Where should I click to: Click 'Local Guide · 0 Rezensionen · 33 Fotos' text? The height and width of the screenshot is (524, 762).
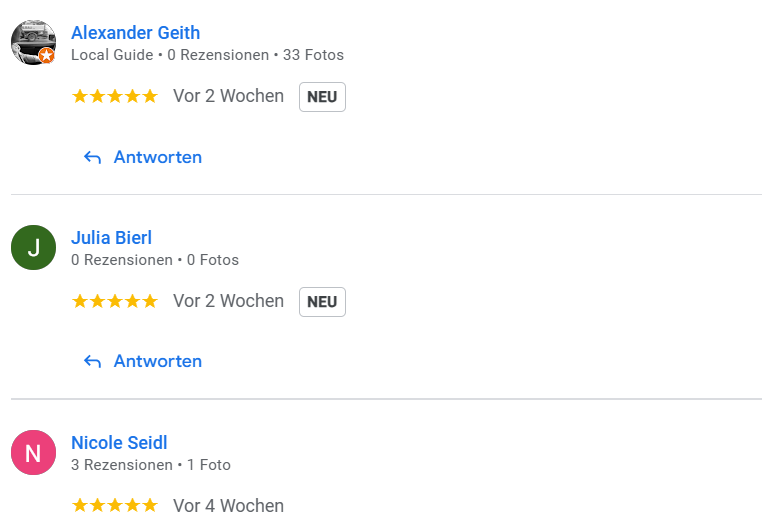pyautogui.click(x=207, y=55)
